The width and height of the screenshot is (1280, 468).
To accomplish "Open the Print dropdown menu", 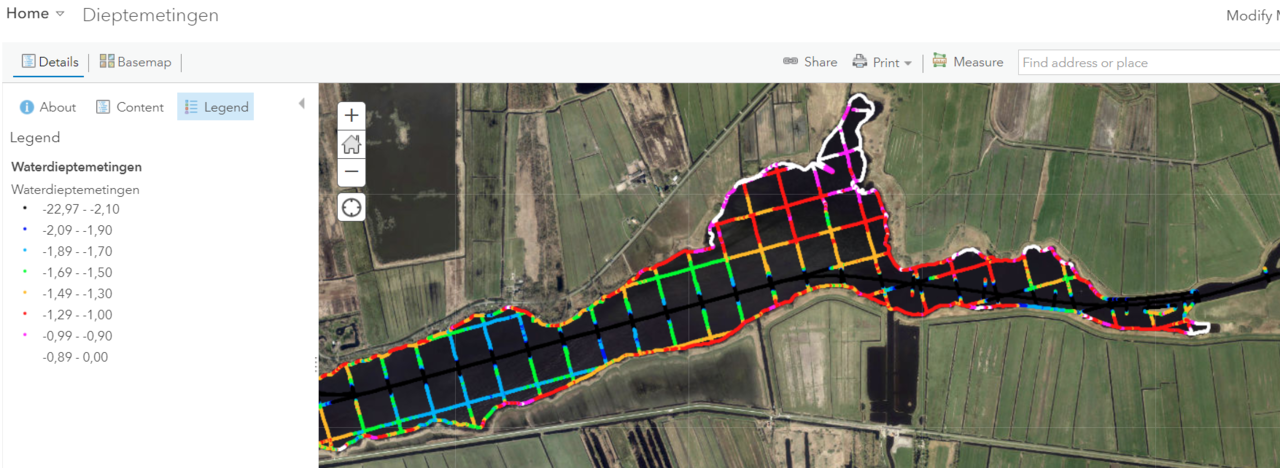I will pos(908,63).
